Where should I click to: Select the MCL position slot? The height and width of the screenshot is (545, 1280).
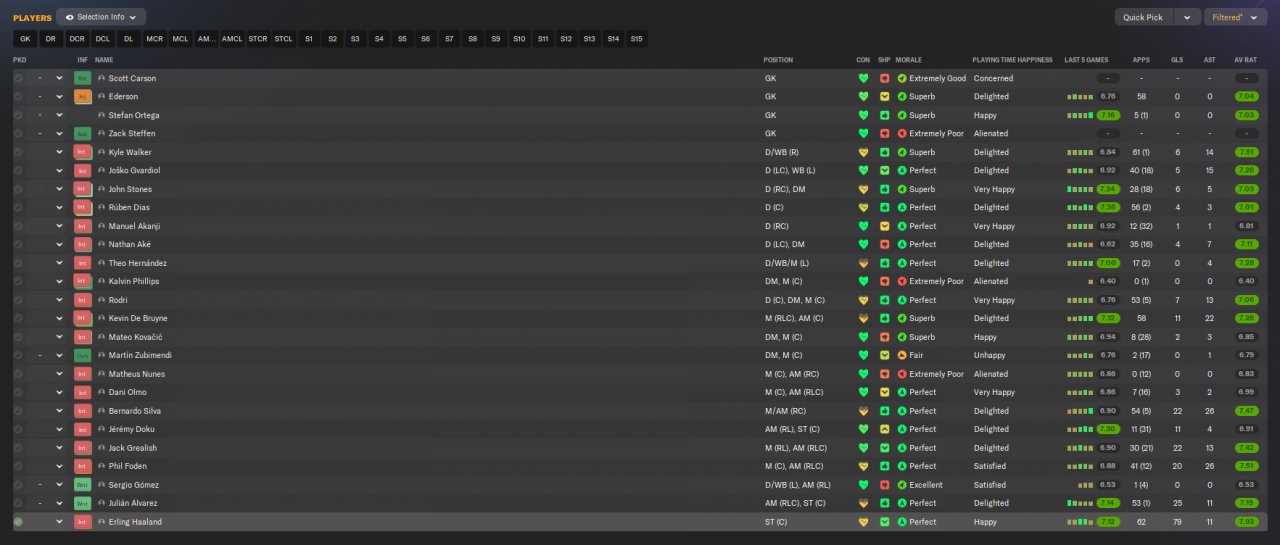(180, 39)
